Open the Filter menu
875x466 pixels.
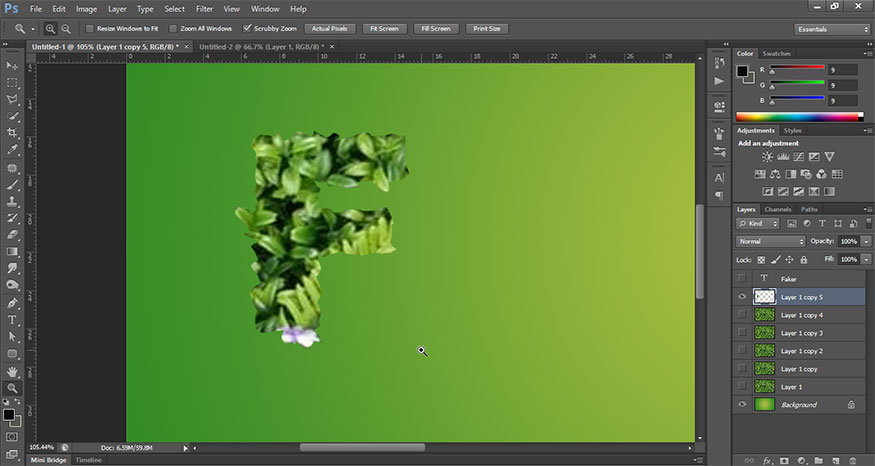click(x=204, y=9)
